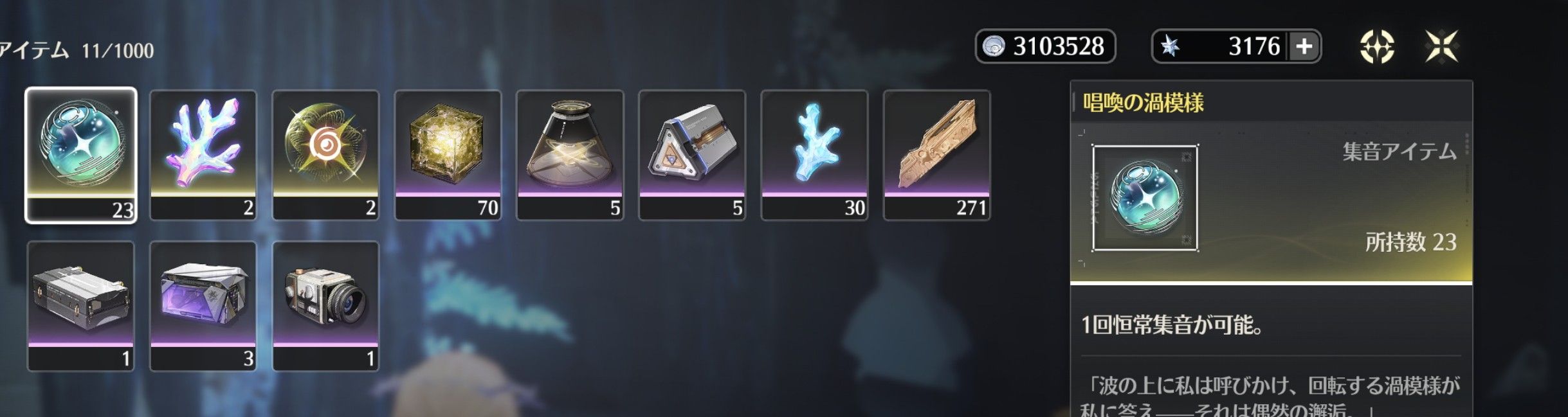Viewport: 1568px width, 417px height.
Task: Click the 所持数 23 owned count text
Action: coord(1410,242)
